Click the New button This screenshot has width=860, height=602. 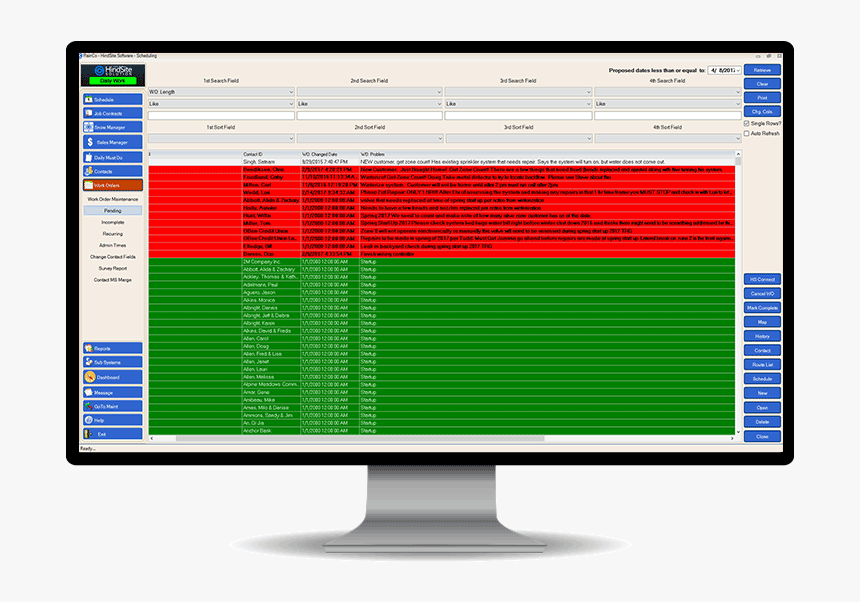[762, 393]
